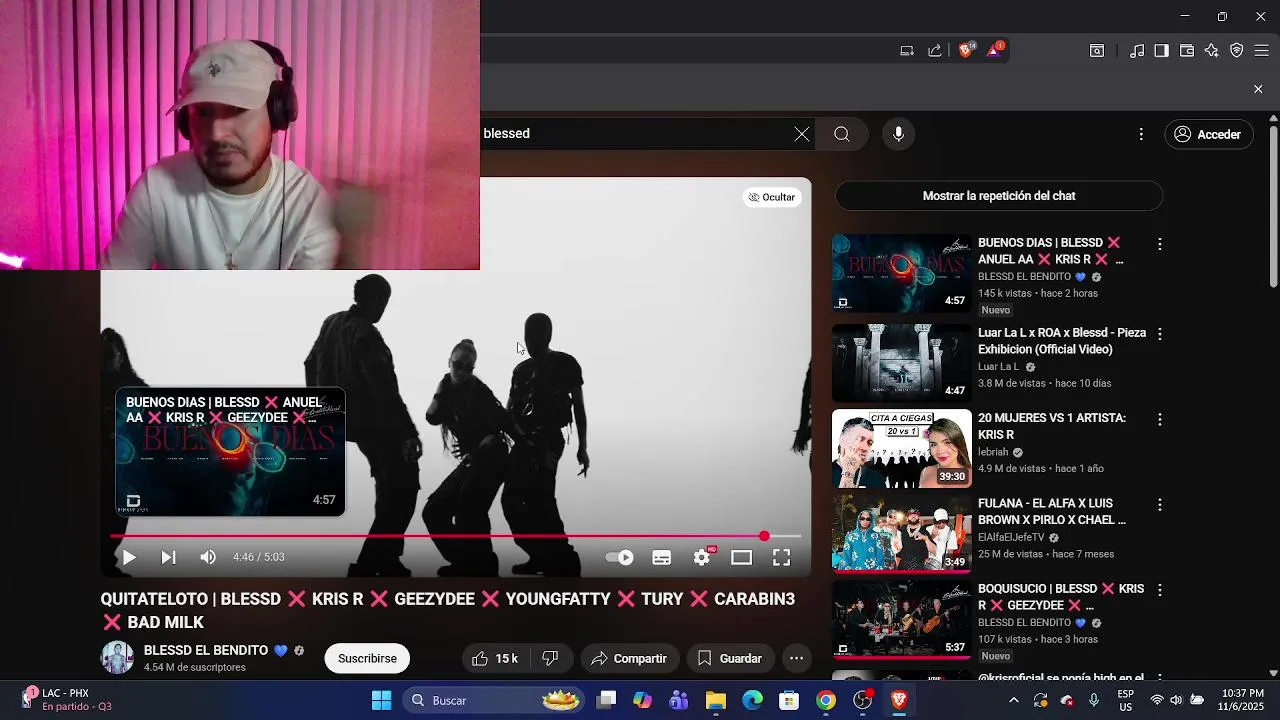The height and width of the screenshot is (720, 1280).
Task: Open LAC - PHX score widget in taskbar
Action: 65,700
